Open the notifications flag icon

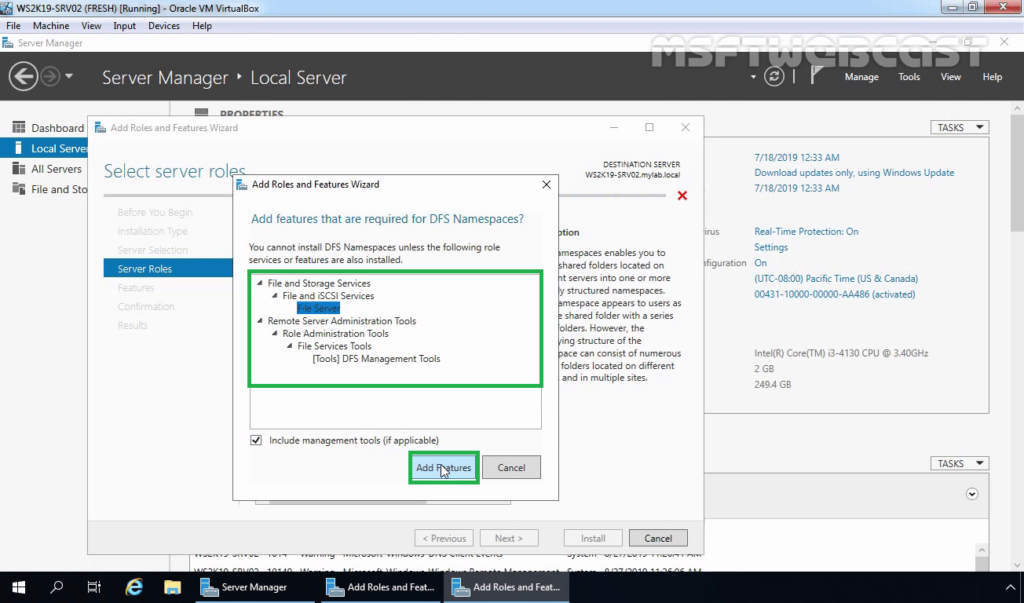tap(816, 75)
